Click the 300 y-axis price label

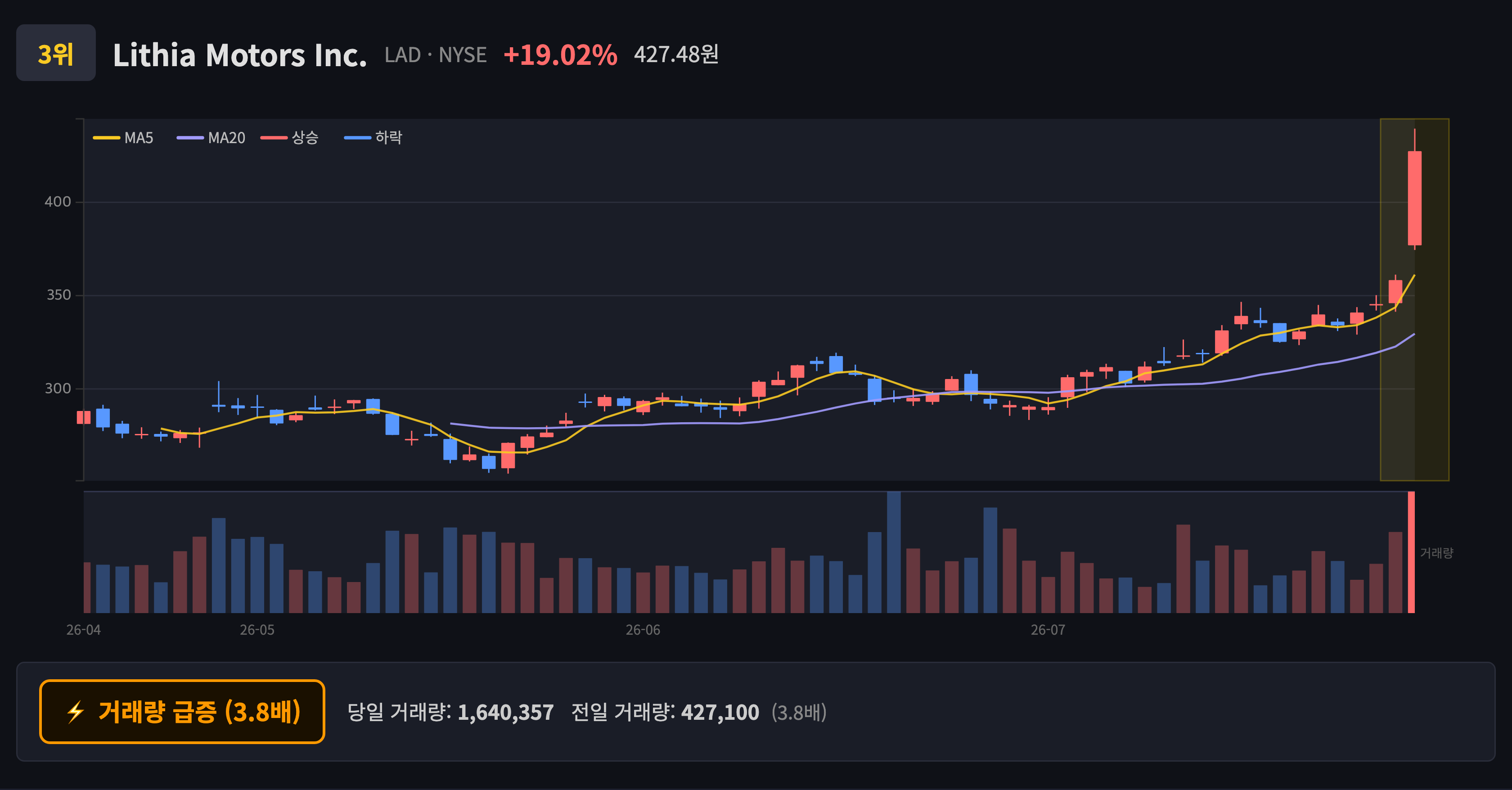[x=58, y=388]
